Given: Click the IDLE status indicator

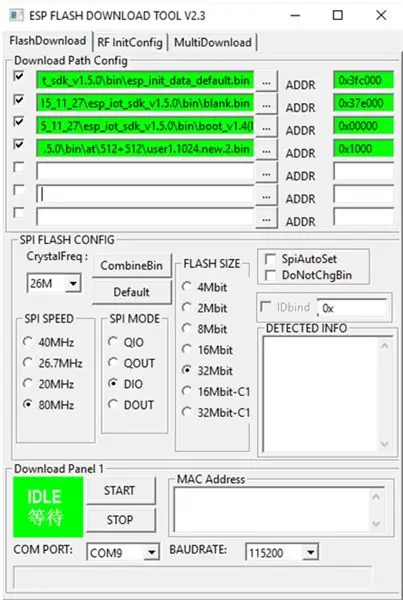Looking at the screenshot, I should (48, 507).
